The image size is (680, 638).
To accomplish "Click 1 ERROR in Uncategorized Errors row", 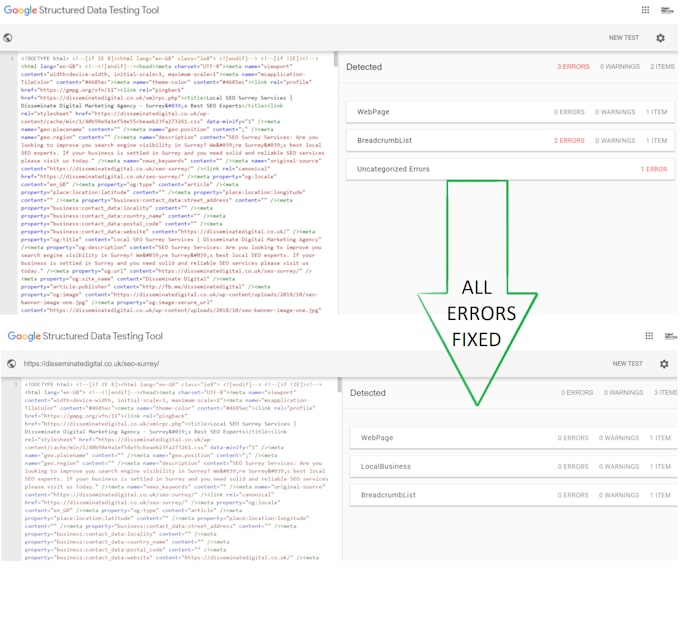I will (654, 169).
